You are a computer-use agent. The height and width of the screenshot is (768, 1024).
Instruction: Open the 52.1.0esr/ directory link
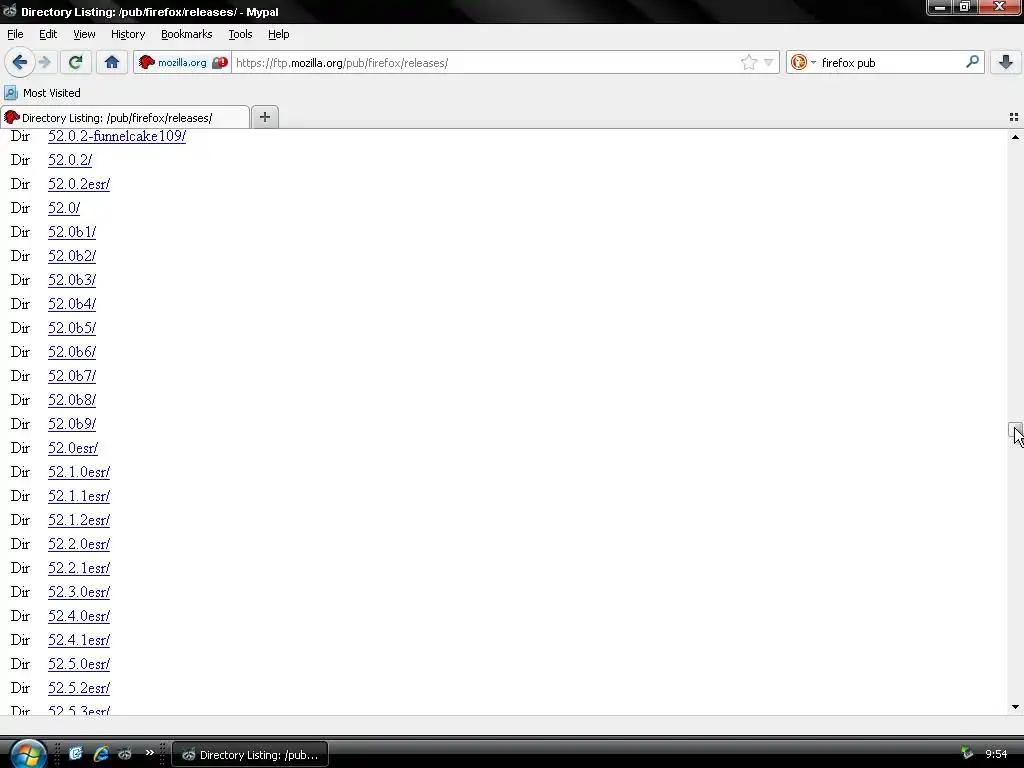(79, 472)
